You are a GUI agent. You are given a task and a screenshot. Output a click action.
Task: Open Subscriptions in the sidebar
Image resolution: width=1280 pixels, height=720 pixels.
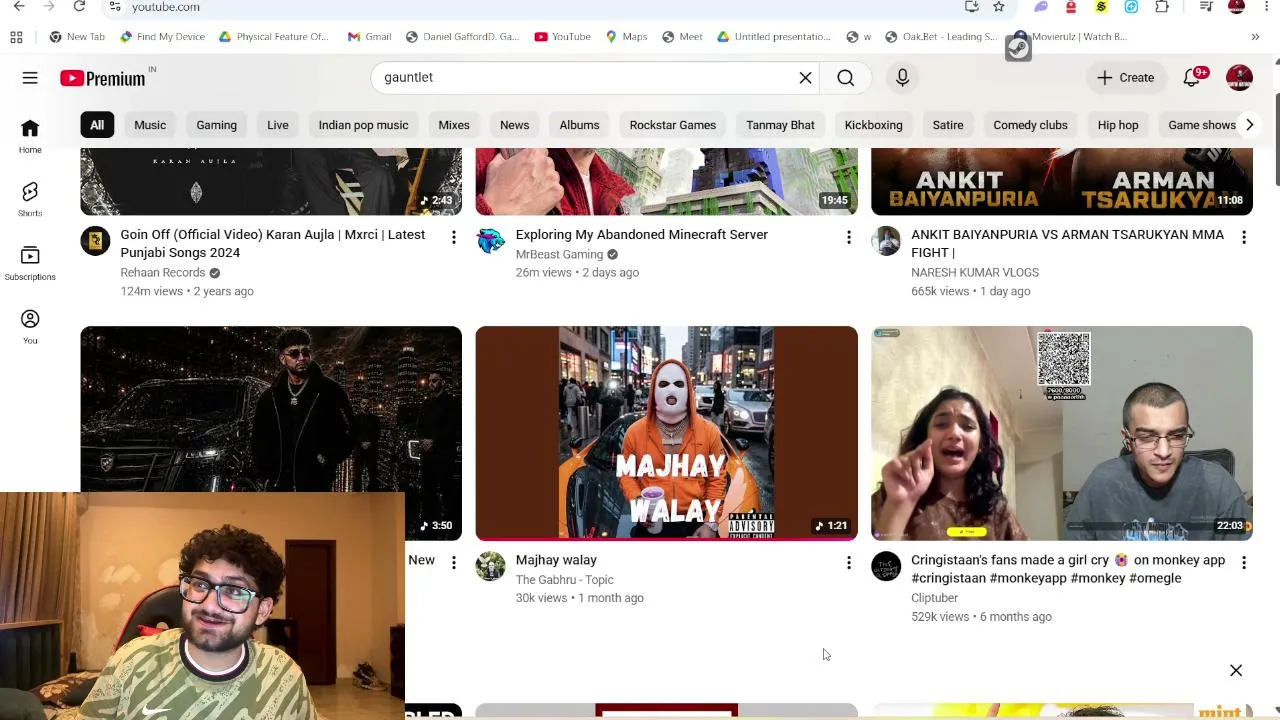[30, 263]
